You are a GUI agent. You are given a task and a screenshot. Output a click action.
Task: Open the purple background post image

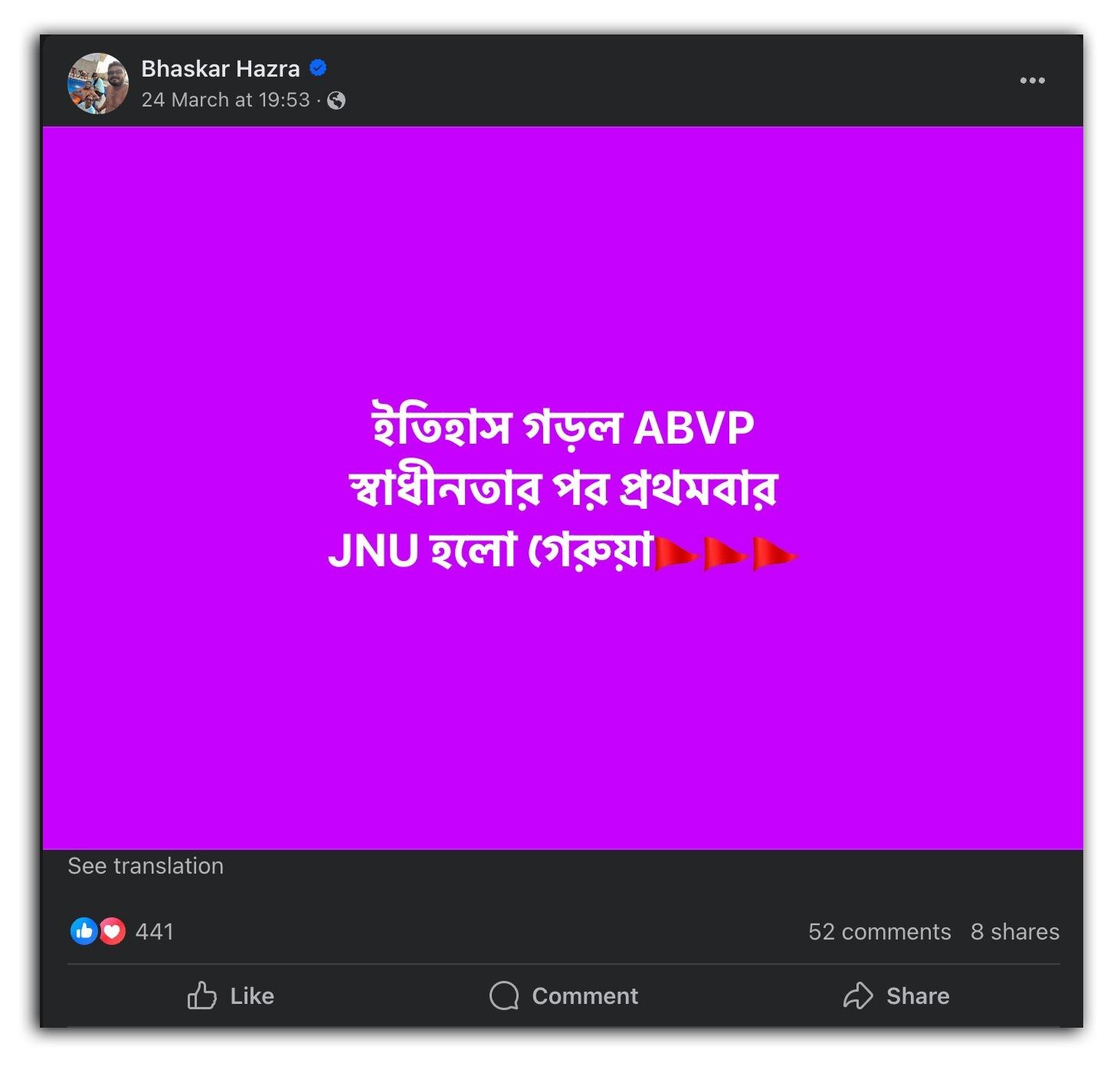[563, 488]
